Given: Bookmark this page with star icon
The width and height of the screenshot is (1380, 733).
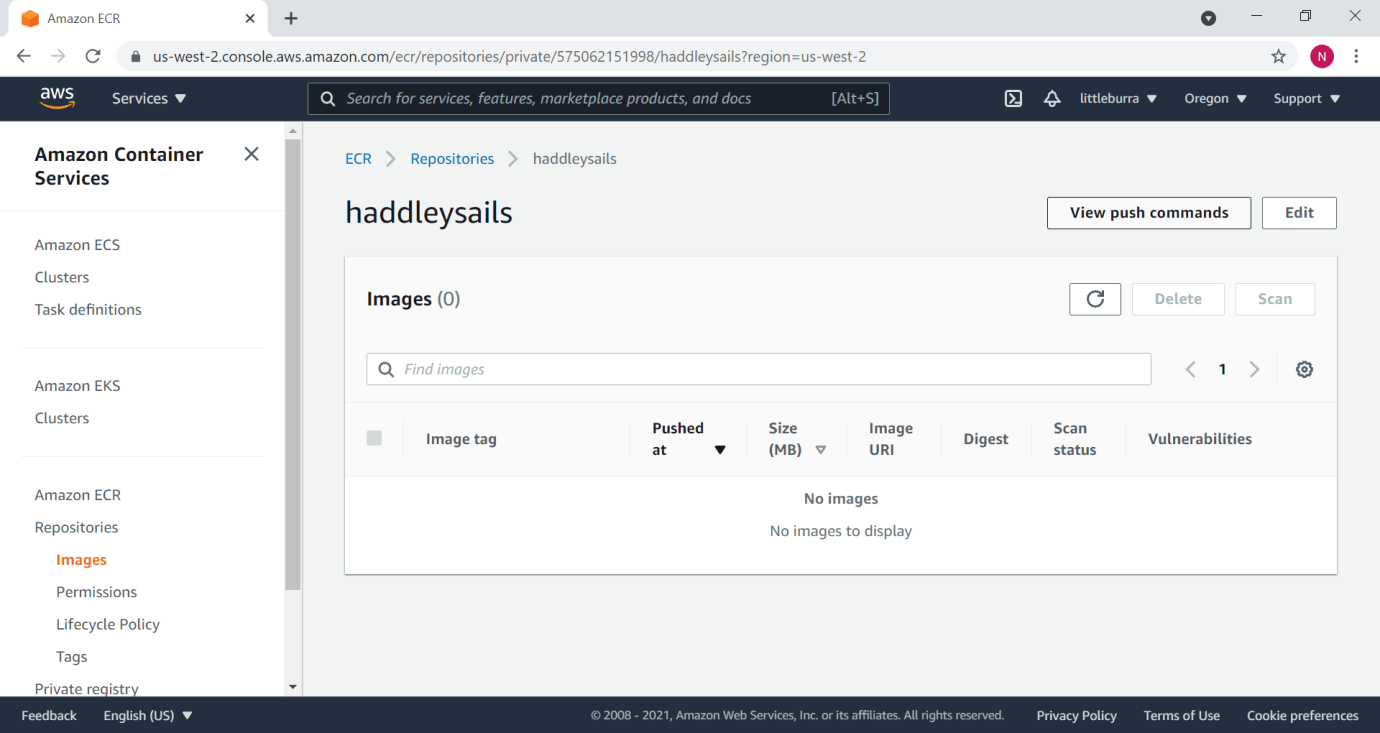Looking at the screenshot, I should tap(1278, 57).
